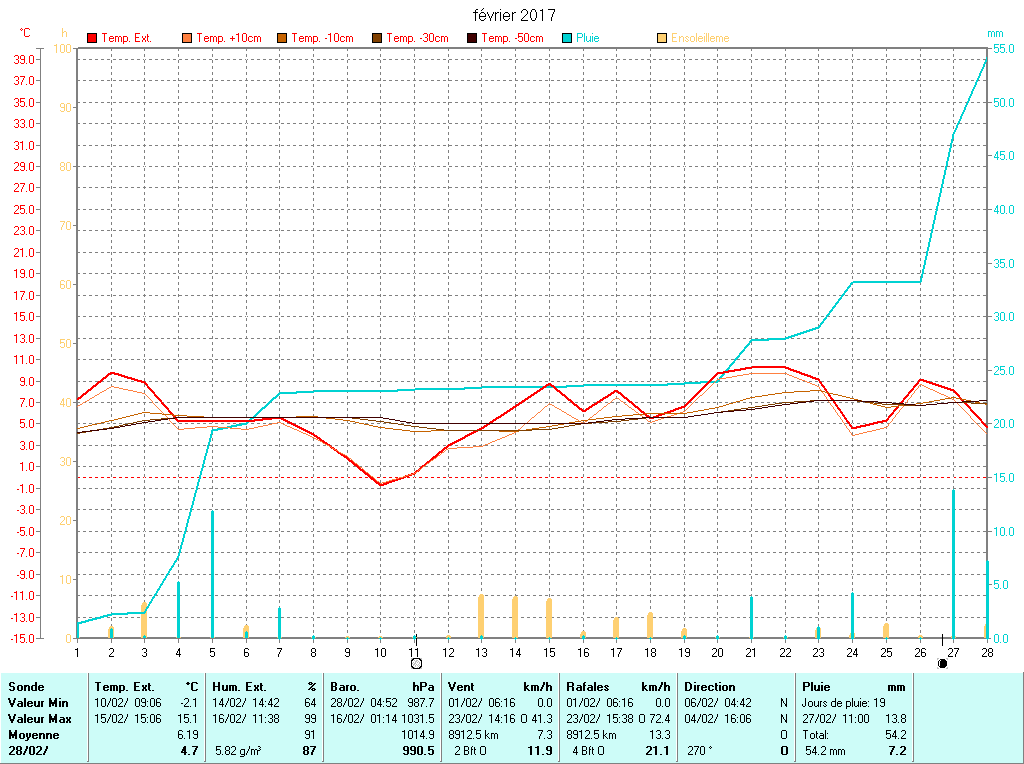This screenshot has width=1024, height=764.
Task: Select the Direction column header
Action: [709, 687]
